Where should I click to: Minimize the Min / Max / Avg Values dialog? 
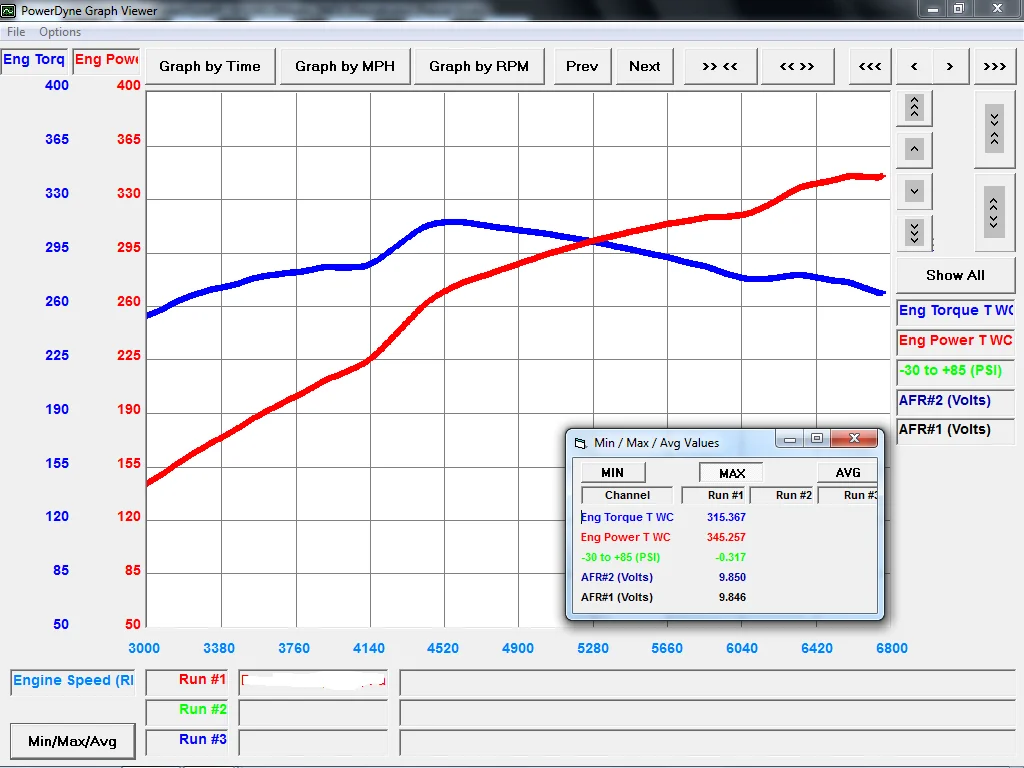[x=790, y=438]
